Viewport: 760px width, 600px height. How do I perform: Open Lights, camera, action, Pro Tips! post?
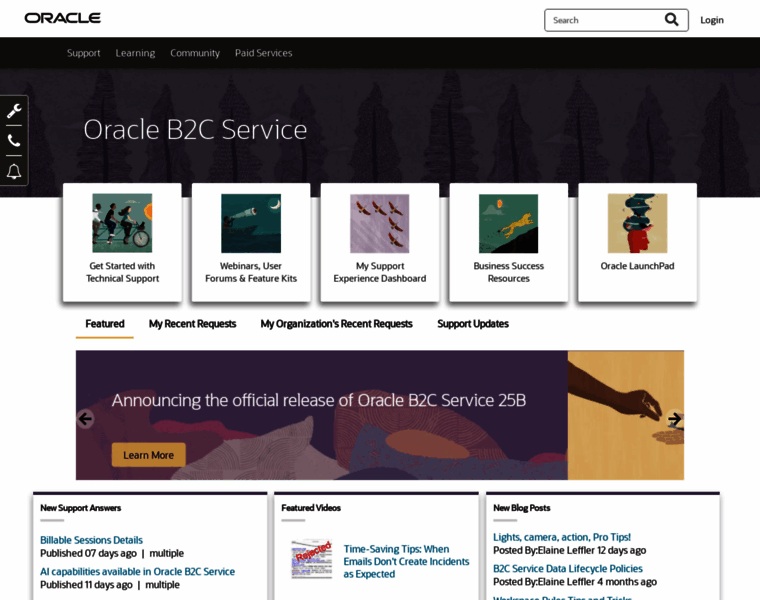click(x=562, y=537)
